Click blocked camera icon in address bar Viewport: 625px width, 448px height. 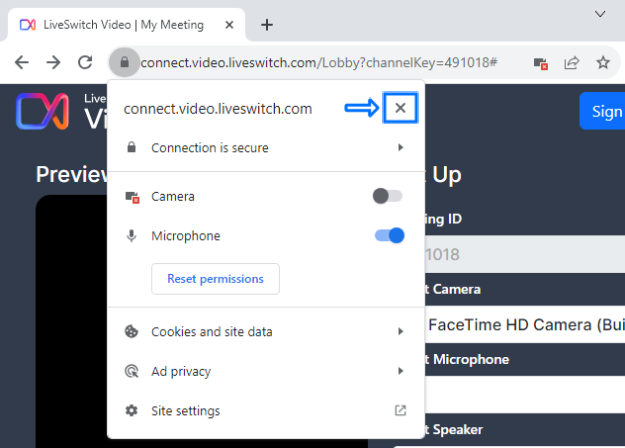pyautogui.click(x=540, y=63)
